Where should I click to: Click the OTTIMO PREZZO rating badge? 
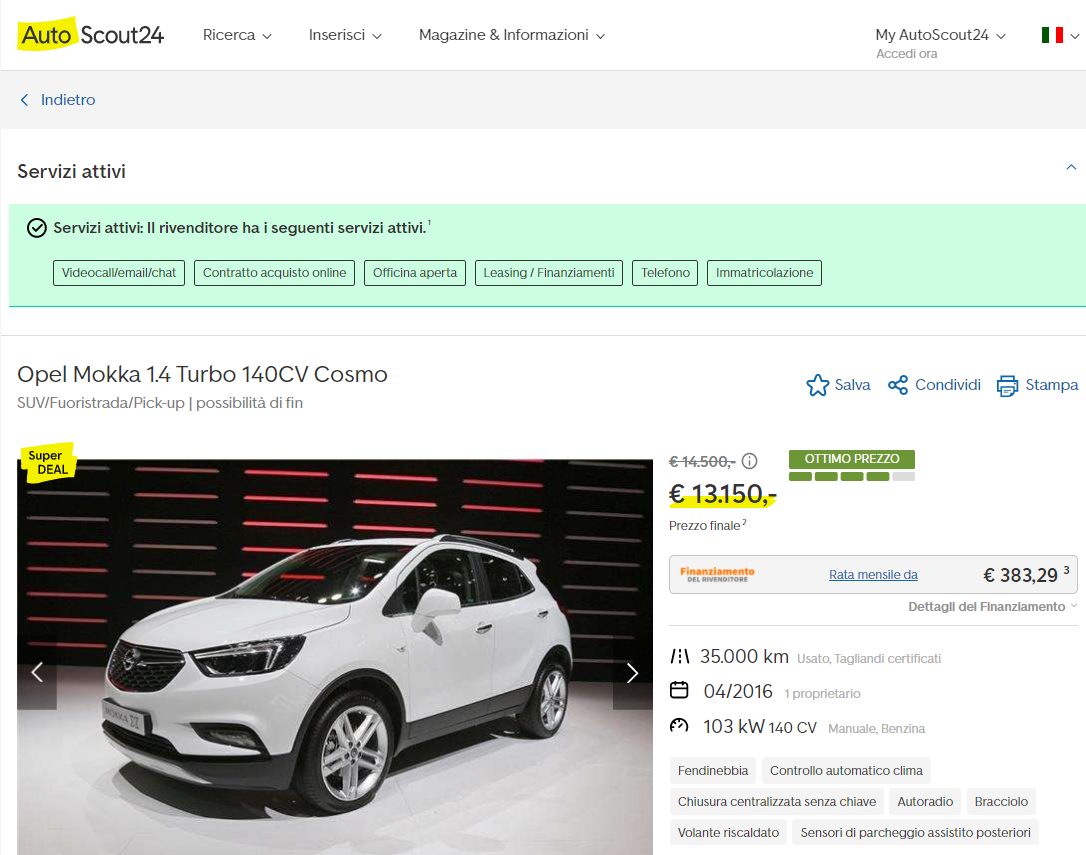852,459
